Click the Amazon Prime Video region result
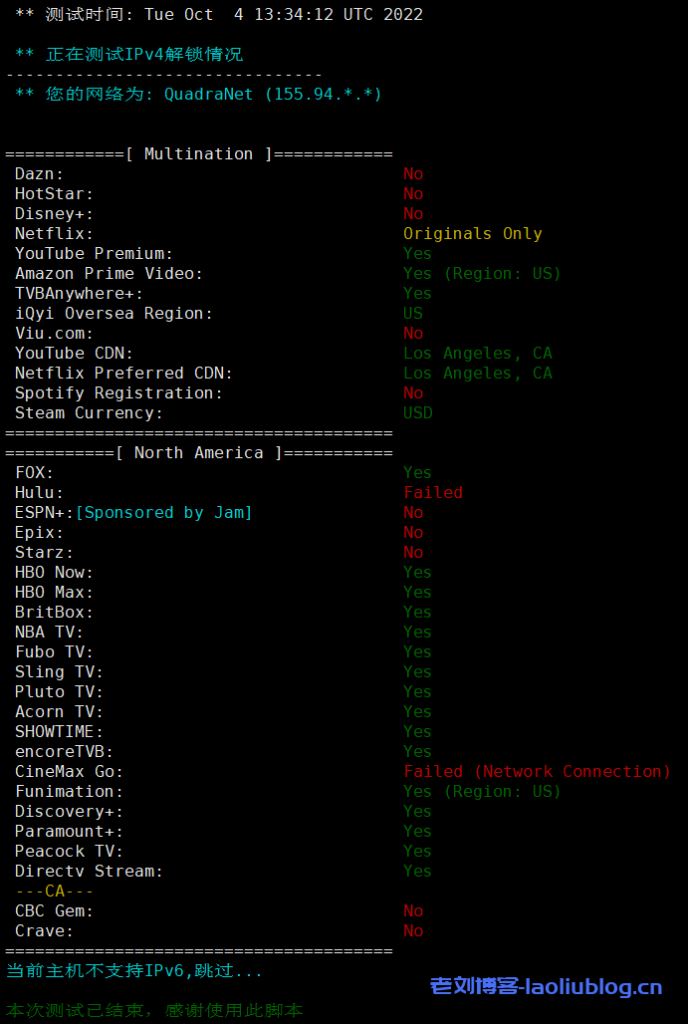Screen dimensions: 688x1024 [482, 274]
